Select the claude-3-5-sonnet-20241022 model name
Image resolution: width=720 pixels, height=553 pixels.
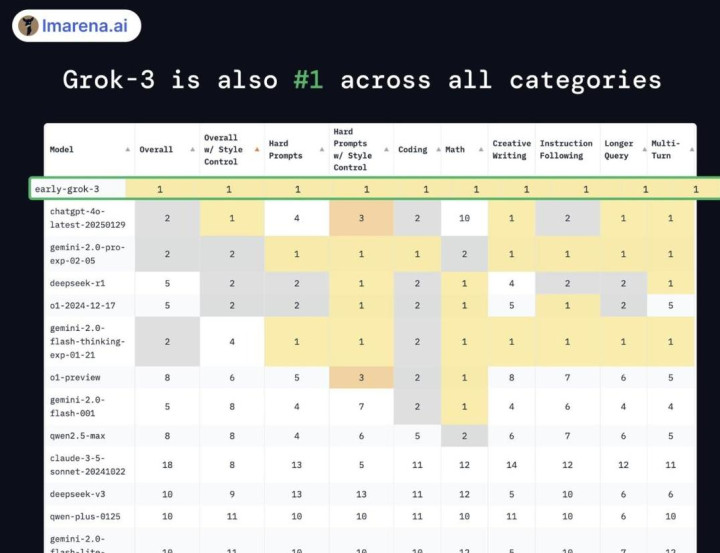point(87,465)
